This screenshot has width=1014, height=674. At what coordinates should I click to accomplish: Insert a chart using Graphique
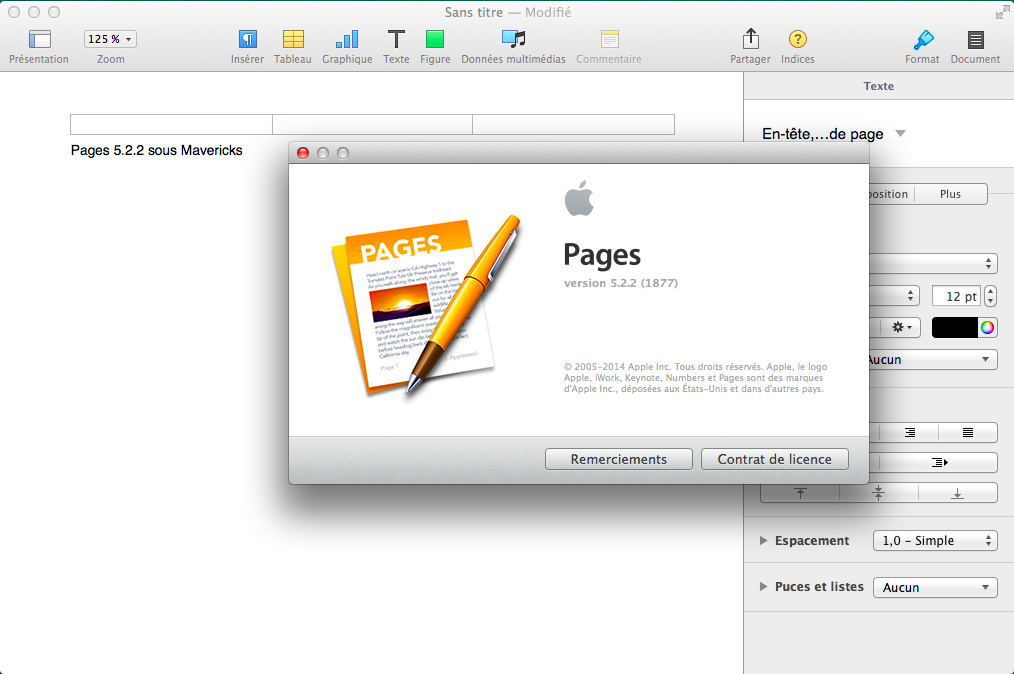coord(347,39)
